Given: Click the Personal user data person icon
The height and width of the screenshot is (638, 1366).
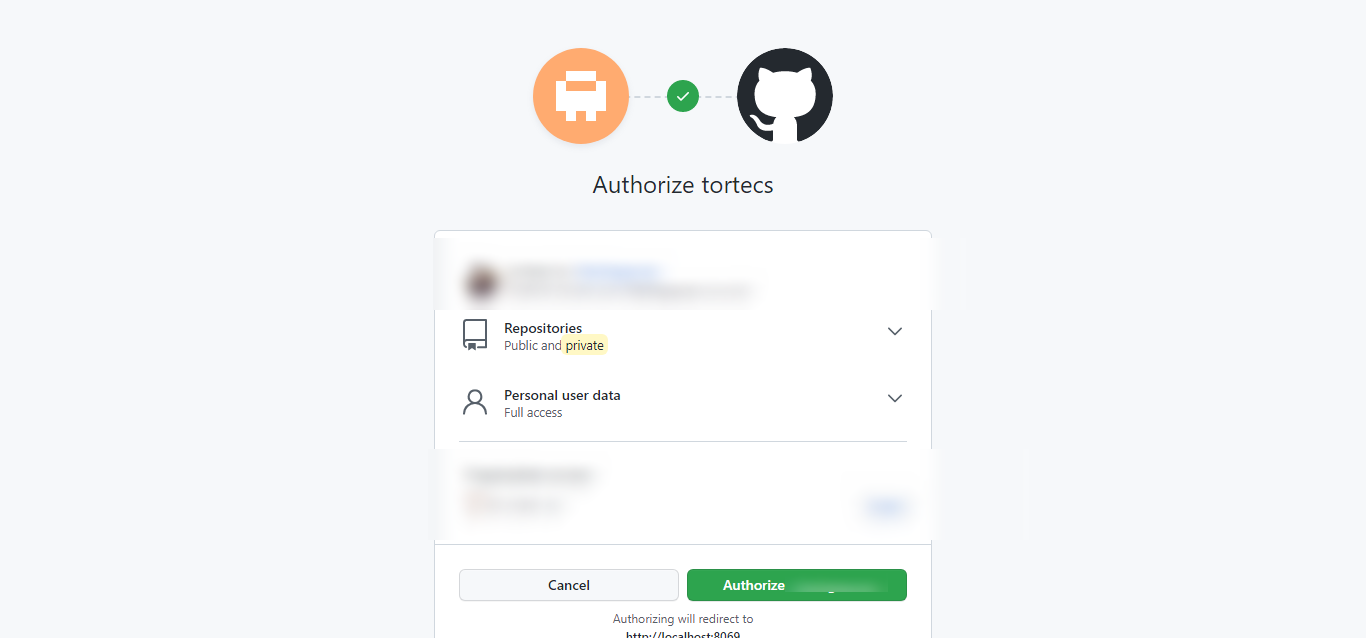Looking at the screenshot, I should point(475,402).
